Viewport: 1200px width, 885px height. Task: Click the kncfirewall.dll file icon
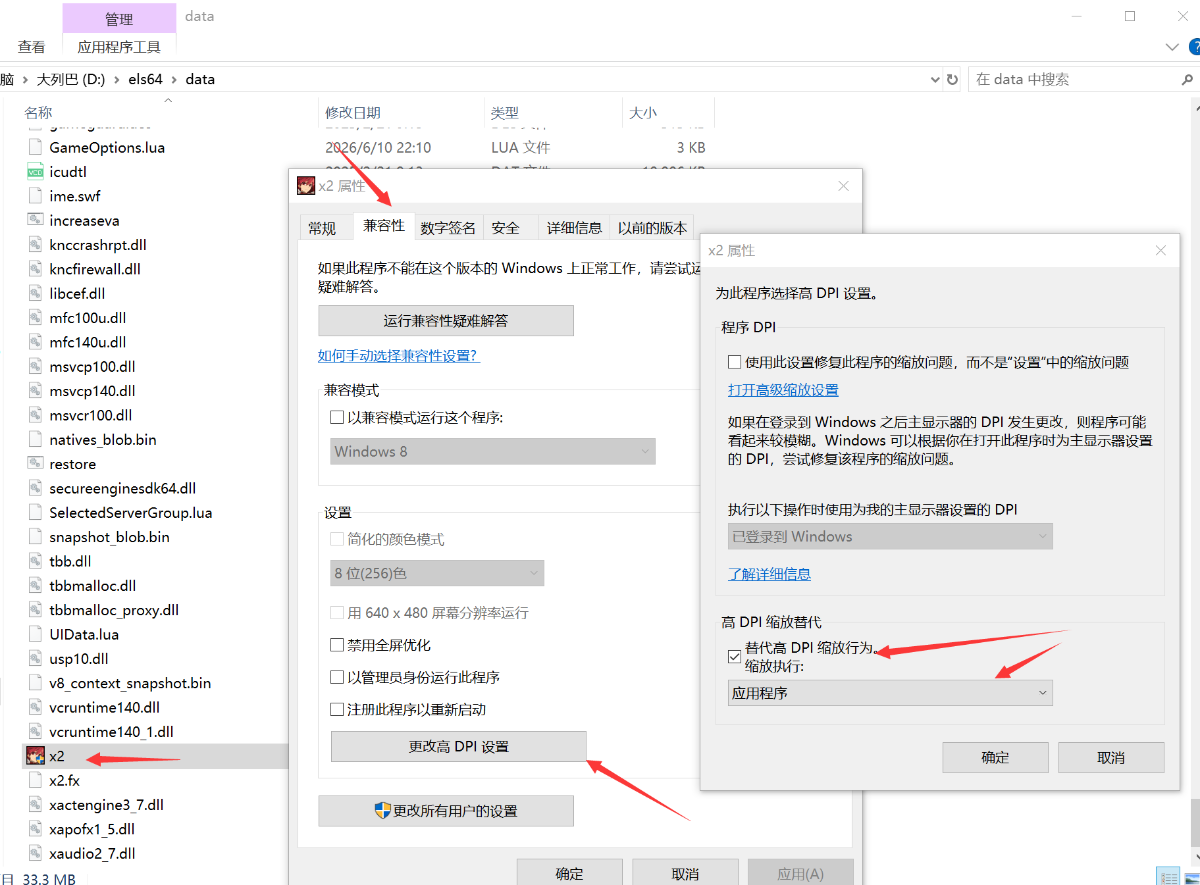[34, 269]
